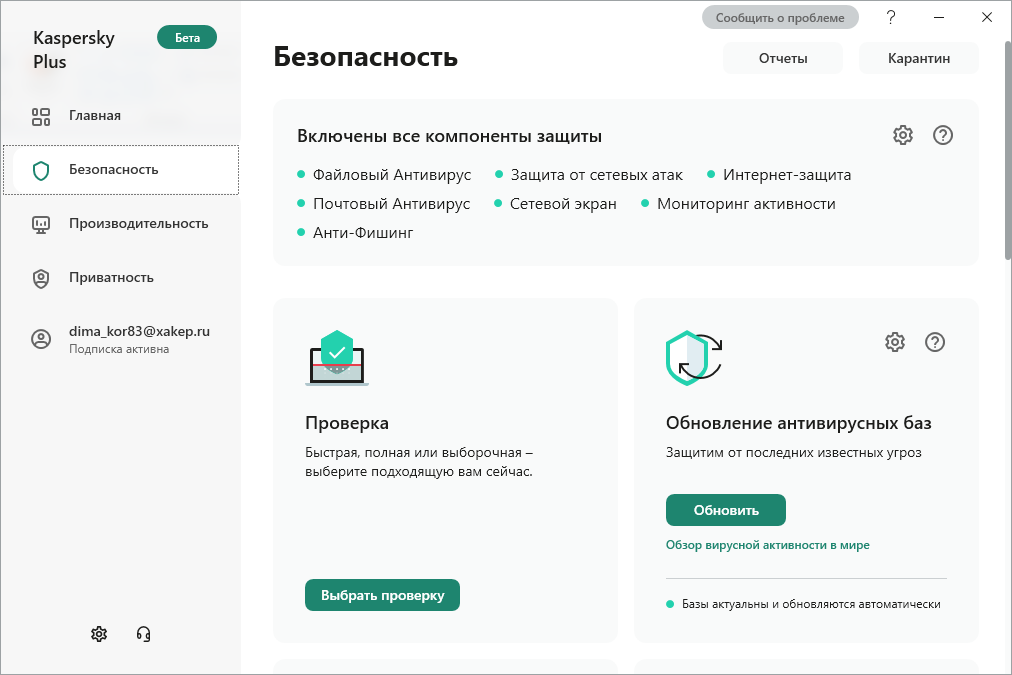Image resolution: width=1012 pixels, height=675 pixels.
Task: Click the Главная dashboard icon
Action: (x=41, y=116)
